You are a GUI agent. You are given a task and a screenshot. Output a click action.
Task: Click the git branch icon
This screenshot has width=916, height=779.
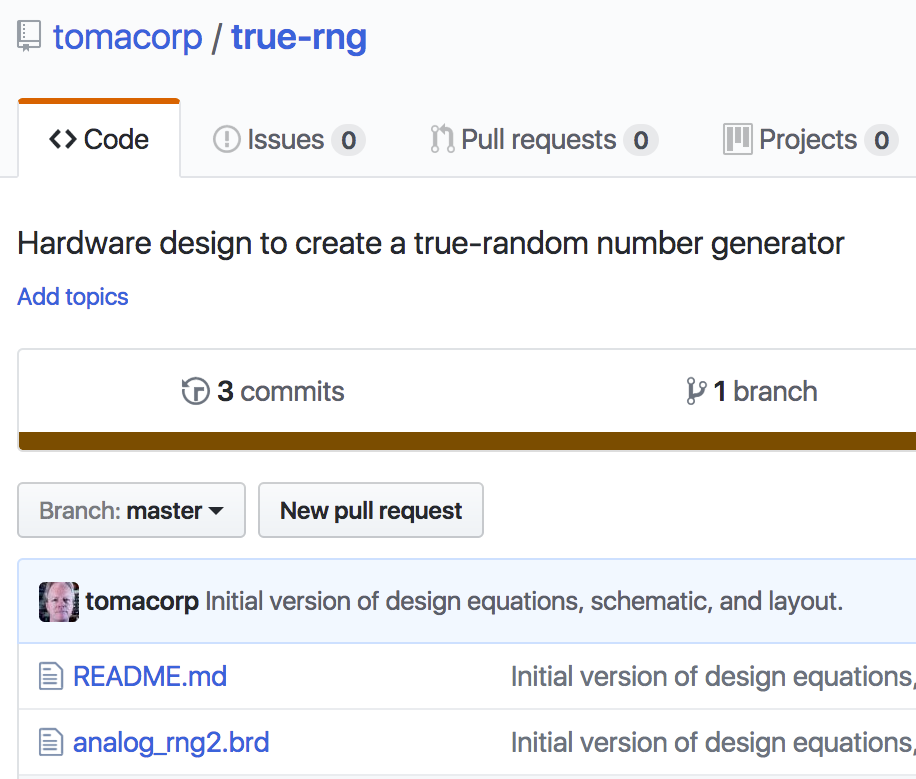(x=696, y=391)
